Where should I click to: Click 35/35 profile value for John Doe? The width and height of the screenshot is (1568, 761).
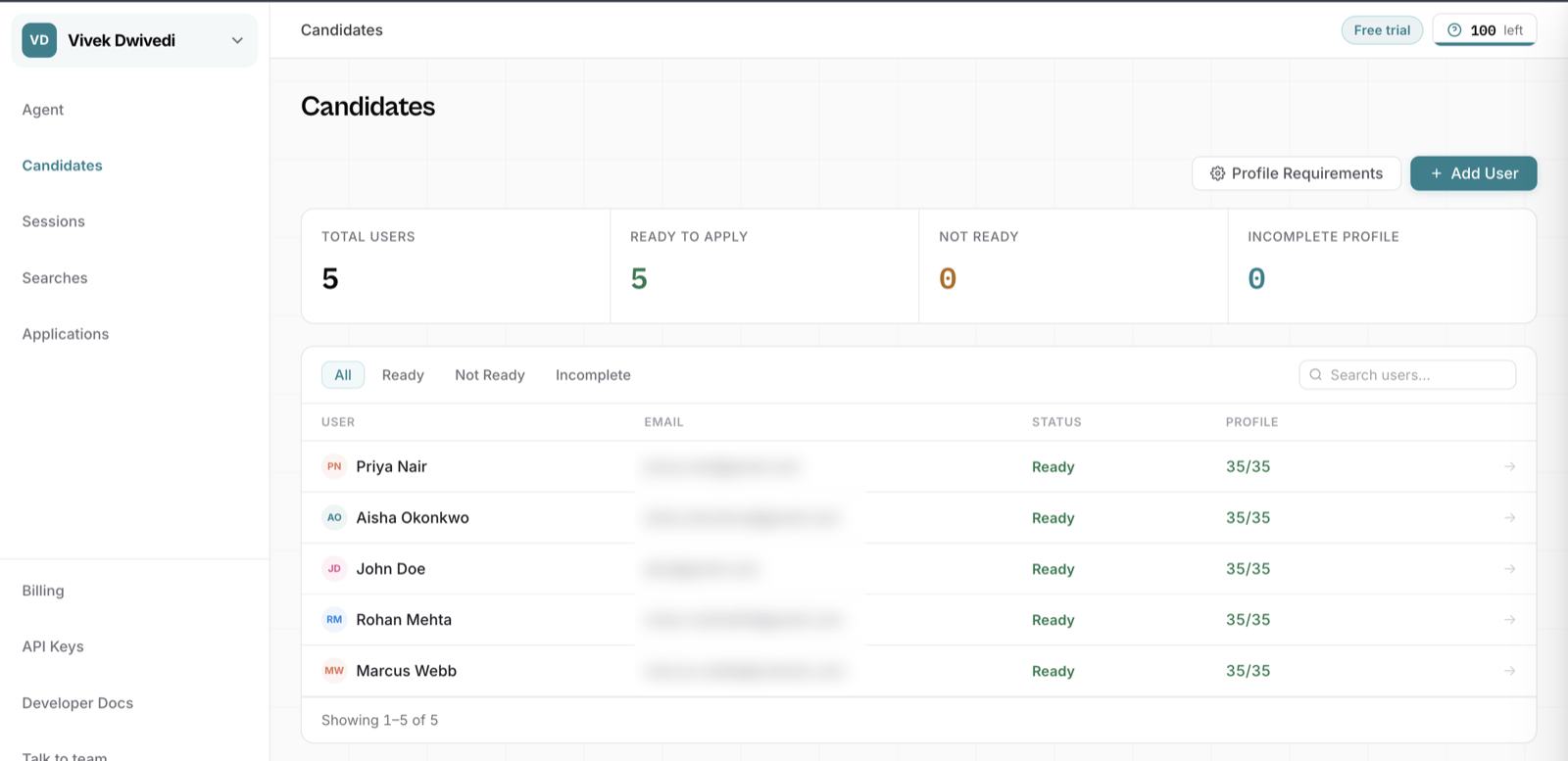(x=1248, y=569)
